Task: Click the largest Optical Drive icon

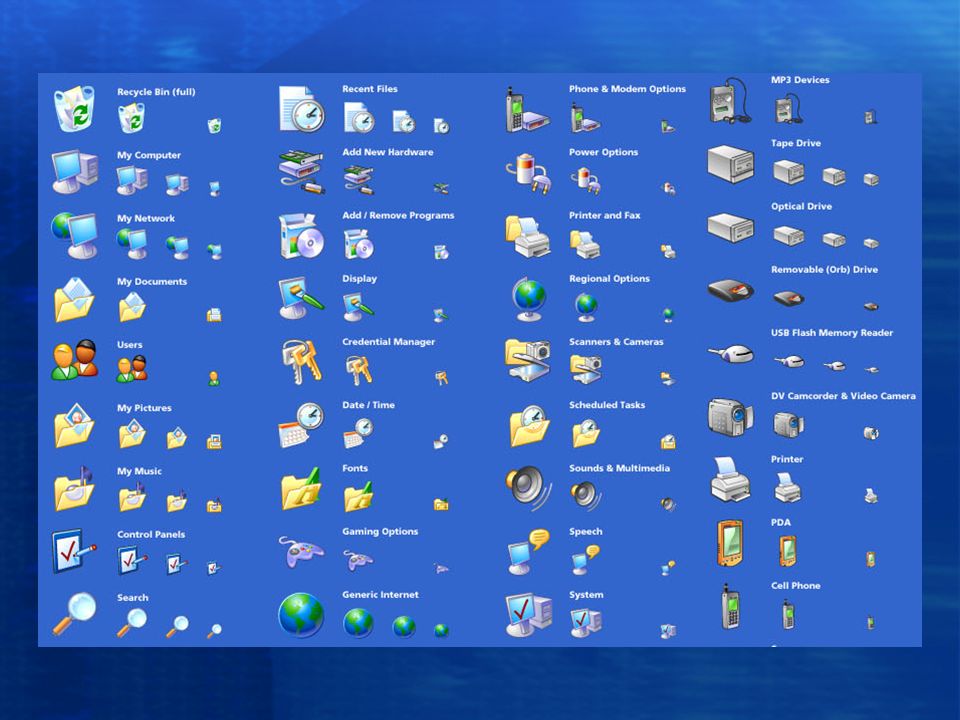Action: (x=730, y=228)
